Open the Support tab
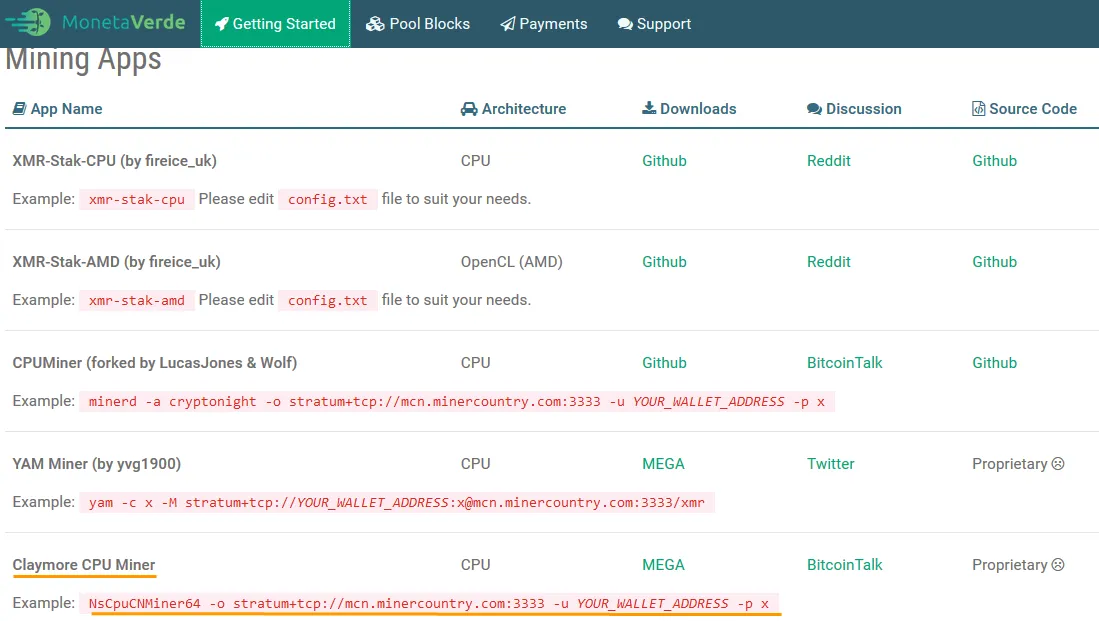Viewport: 1099px width, 621px height. point(655,24)
